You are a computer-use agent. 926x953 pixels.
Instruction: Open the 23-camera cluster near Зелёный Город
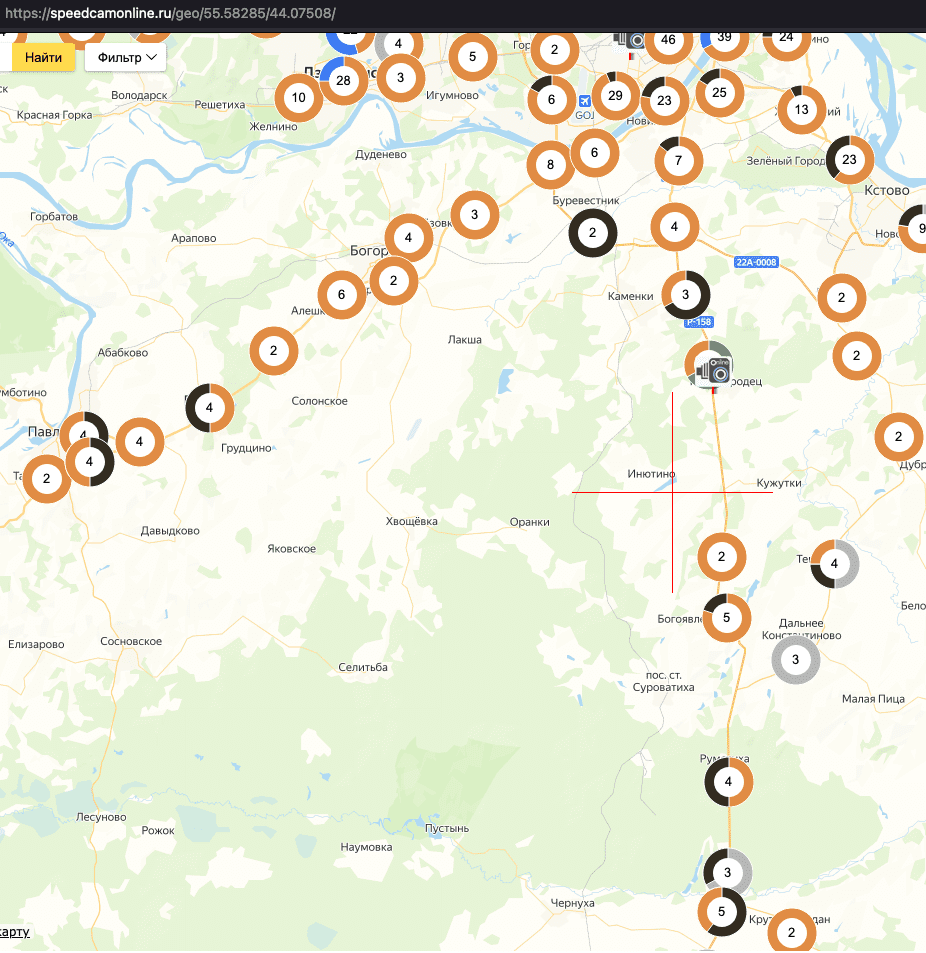(x=849, y=160)
